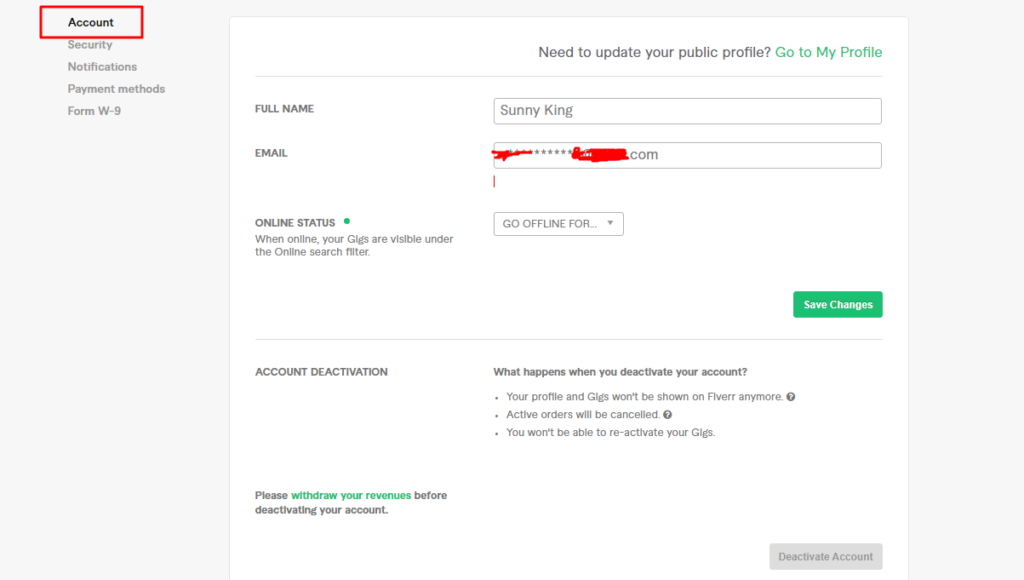Click help icon beside Active orders cancelled
1024x580 pixels.
click(667, 415)
